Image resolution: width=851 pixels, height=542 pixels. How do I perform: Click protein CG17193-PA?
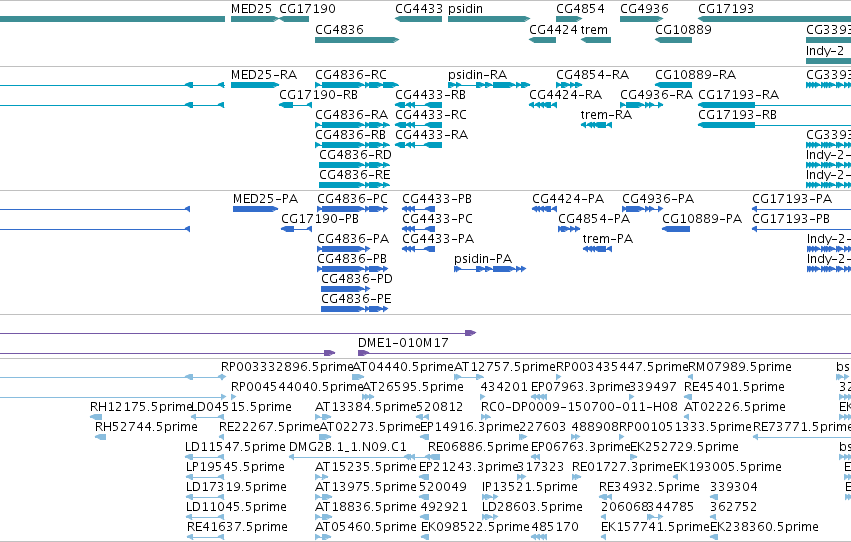(x=792, y=199)
